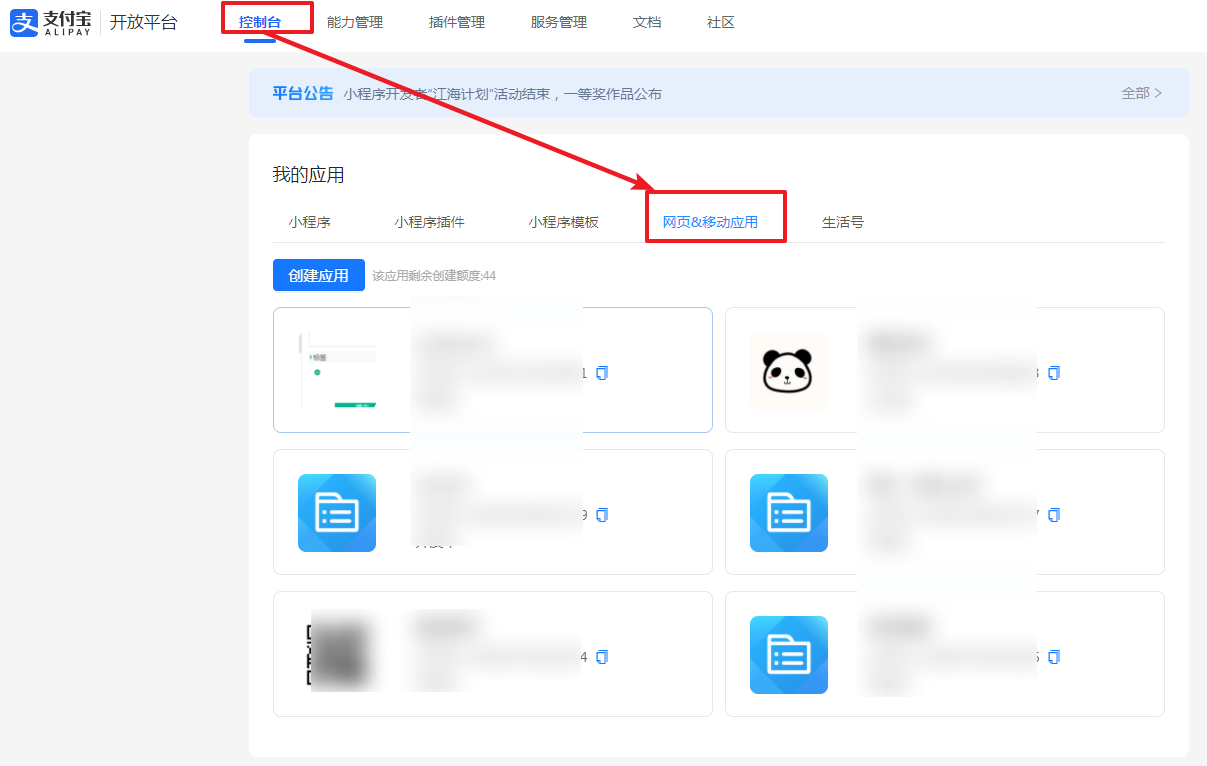Screen dimensions: 1207x766
Task: View all announcements via 全部 >
Action: (1142, 93)
